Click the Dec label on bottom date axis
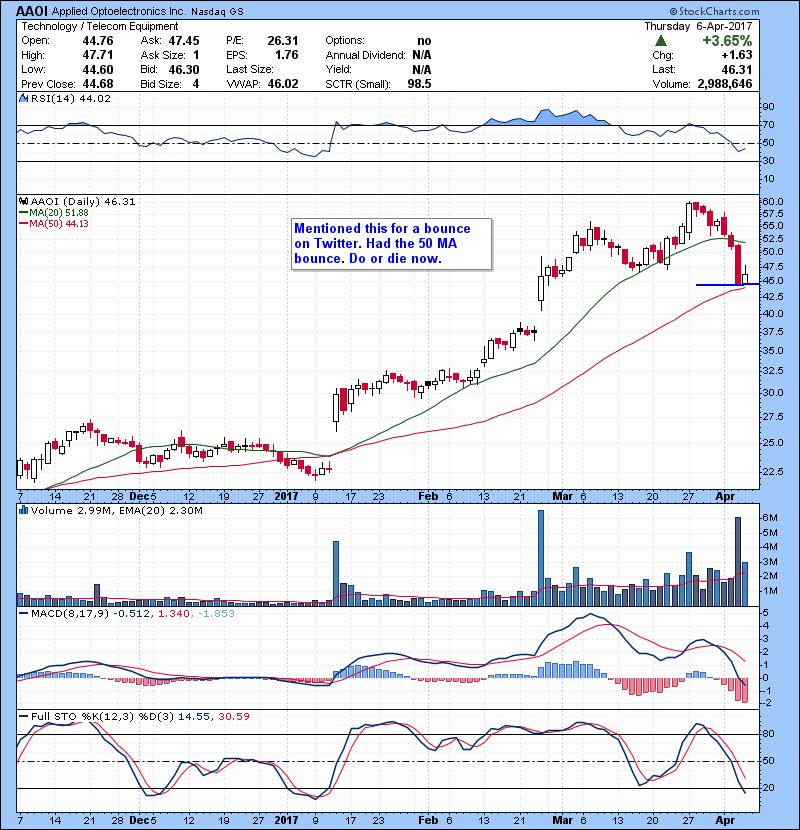This screenshot has height=830, width=800. tap(139, 820)
